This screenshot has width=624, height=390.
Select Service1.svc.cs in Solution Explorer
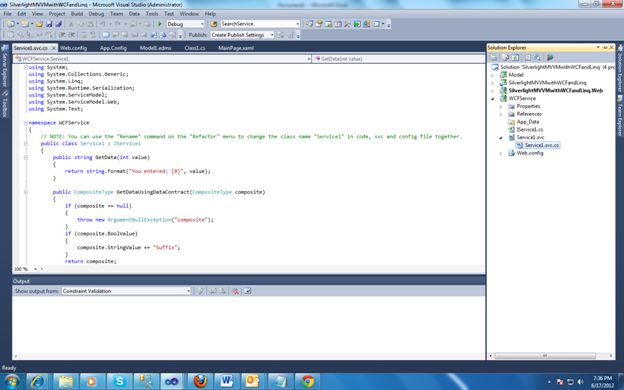(542, 145)
